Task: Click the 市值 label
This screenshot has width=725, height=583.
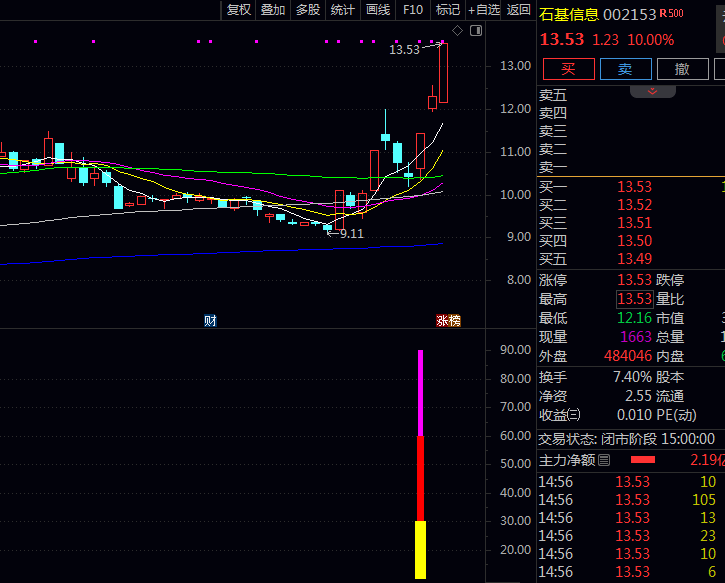Action: point(670,318)
